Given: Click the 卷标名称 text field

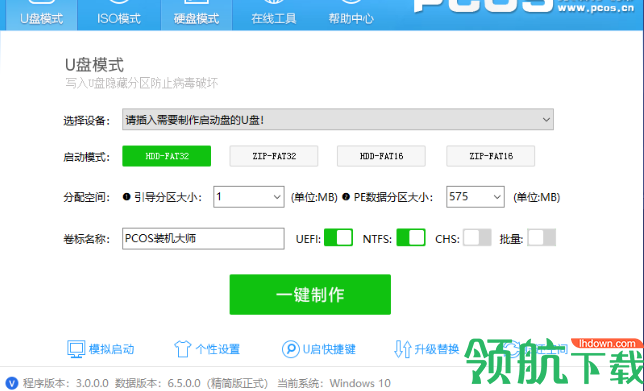Looking at the screenshot, I should pyautogui.click(x=203, y=239).
